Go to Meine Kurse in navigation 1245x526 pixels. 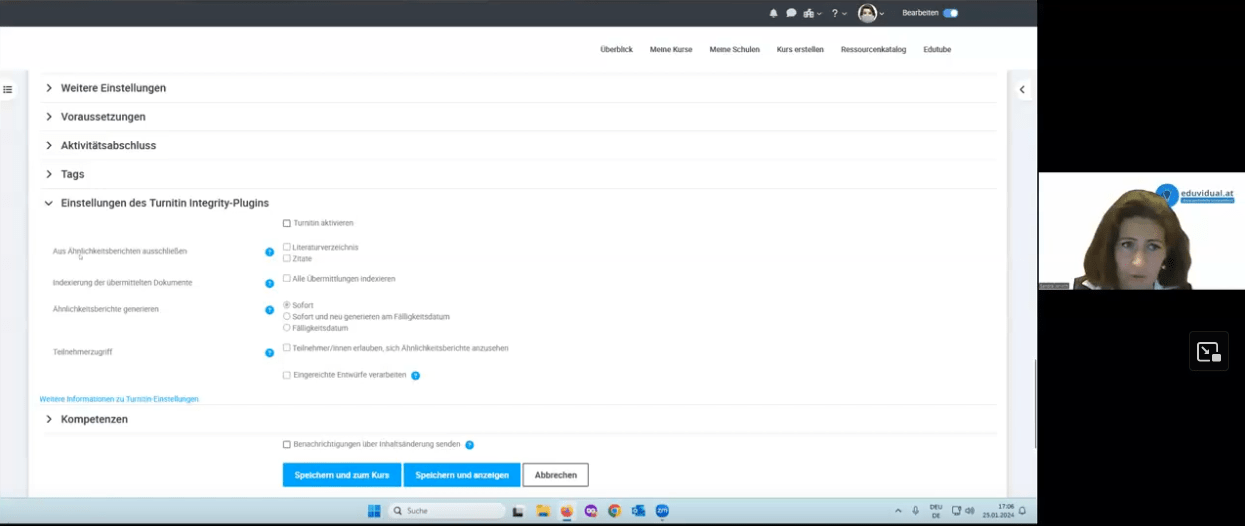671,49
